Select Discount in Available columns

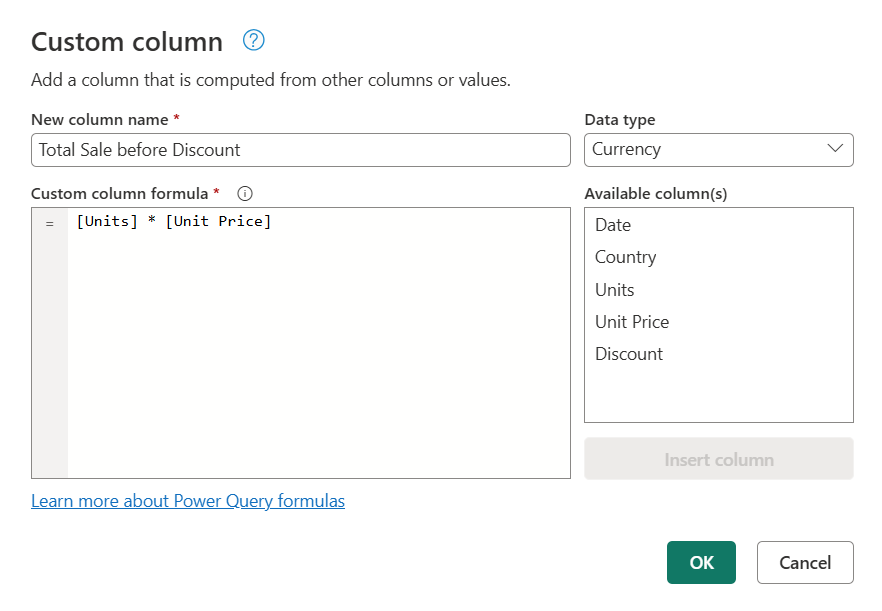pos(629,353)
